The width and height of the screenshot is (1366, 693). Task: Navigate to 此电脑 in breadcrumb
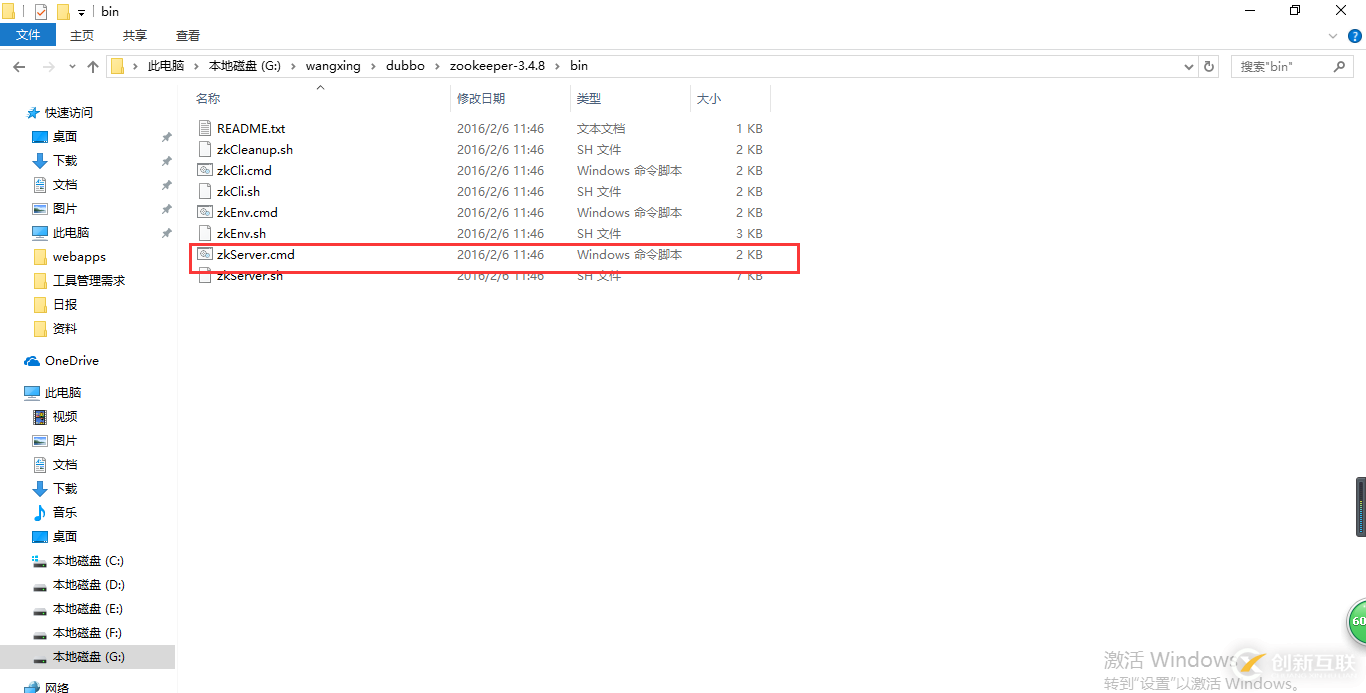166,66
